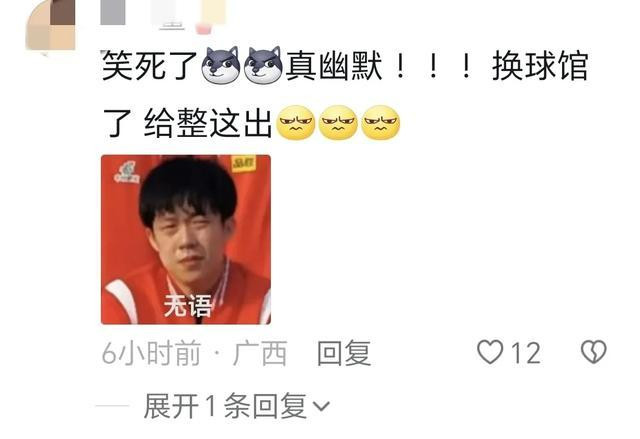This screenshot has height=439, width=640.
Task: Click the like count 12
Action: (526, 353)
